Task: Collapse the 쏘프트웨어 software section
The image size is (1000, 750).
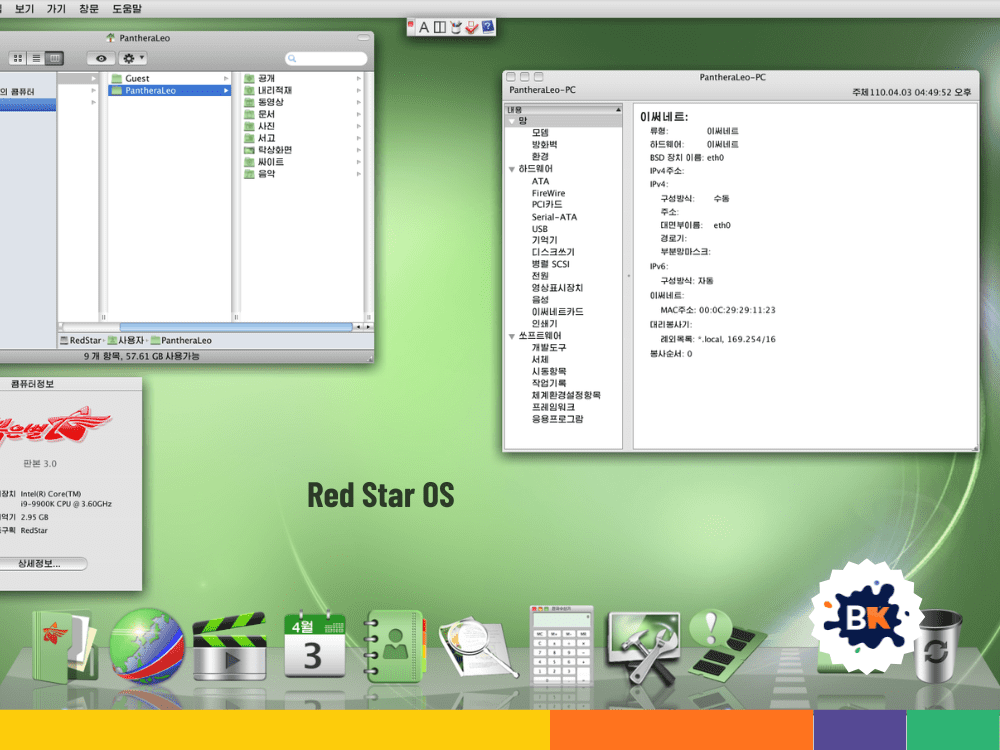Action: 511,336
